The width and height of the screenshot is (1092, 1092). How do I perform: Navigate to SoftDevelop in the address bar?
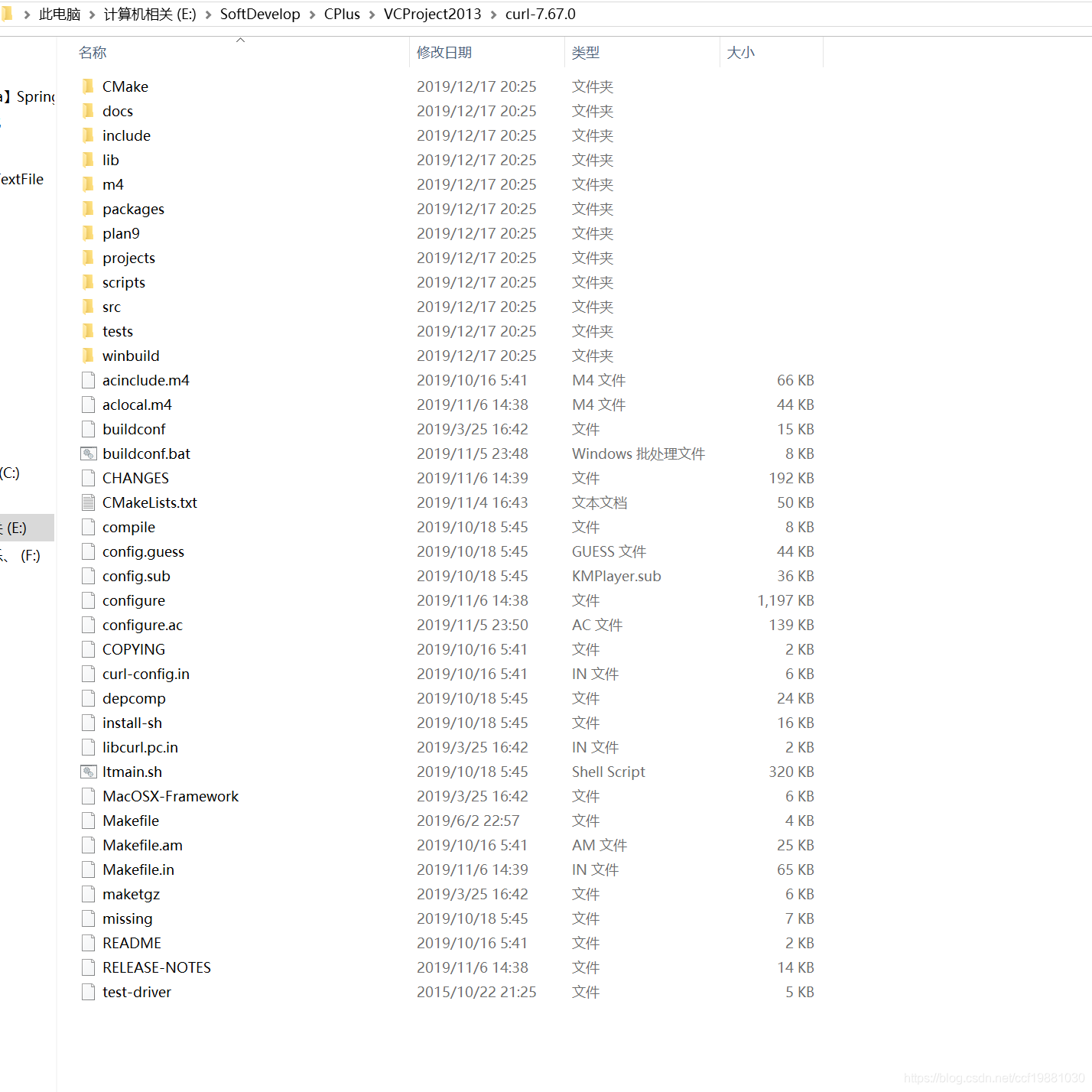(260, 15)
